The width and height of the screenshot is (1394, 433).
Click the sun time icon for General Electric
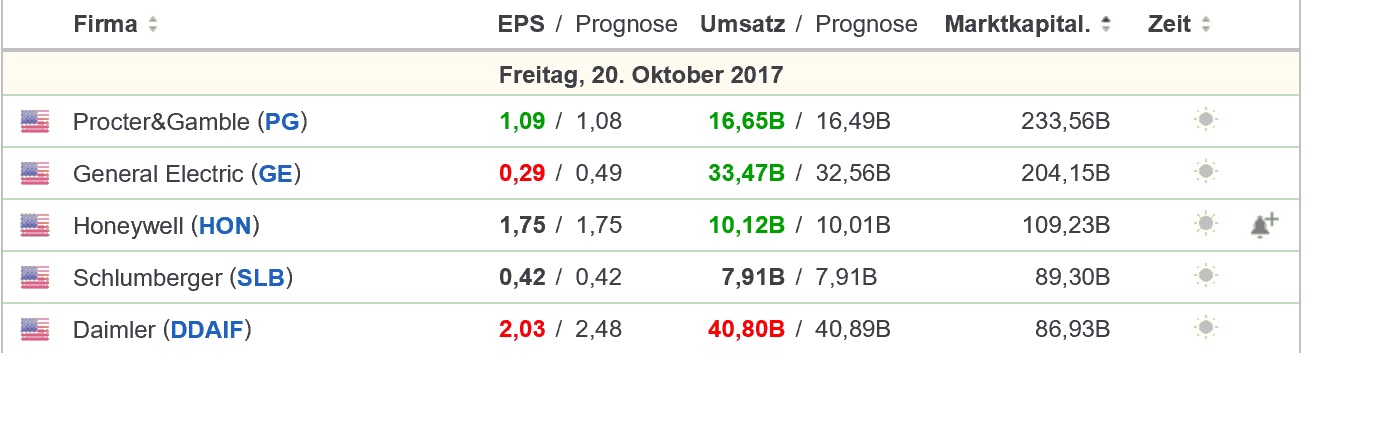(1206, 173)
